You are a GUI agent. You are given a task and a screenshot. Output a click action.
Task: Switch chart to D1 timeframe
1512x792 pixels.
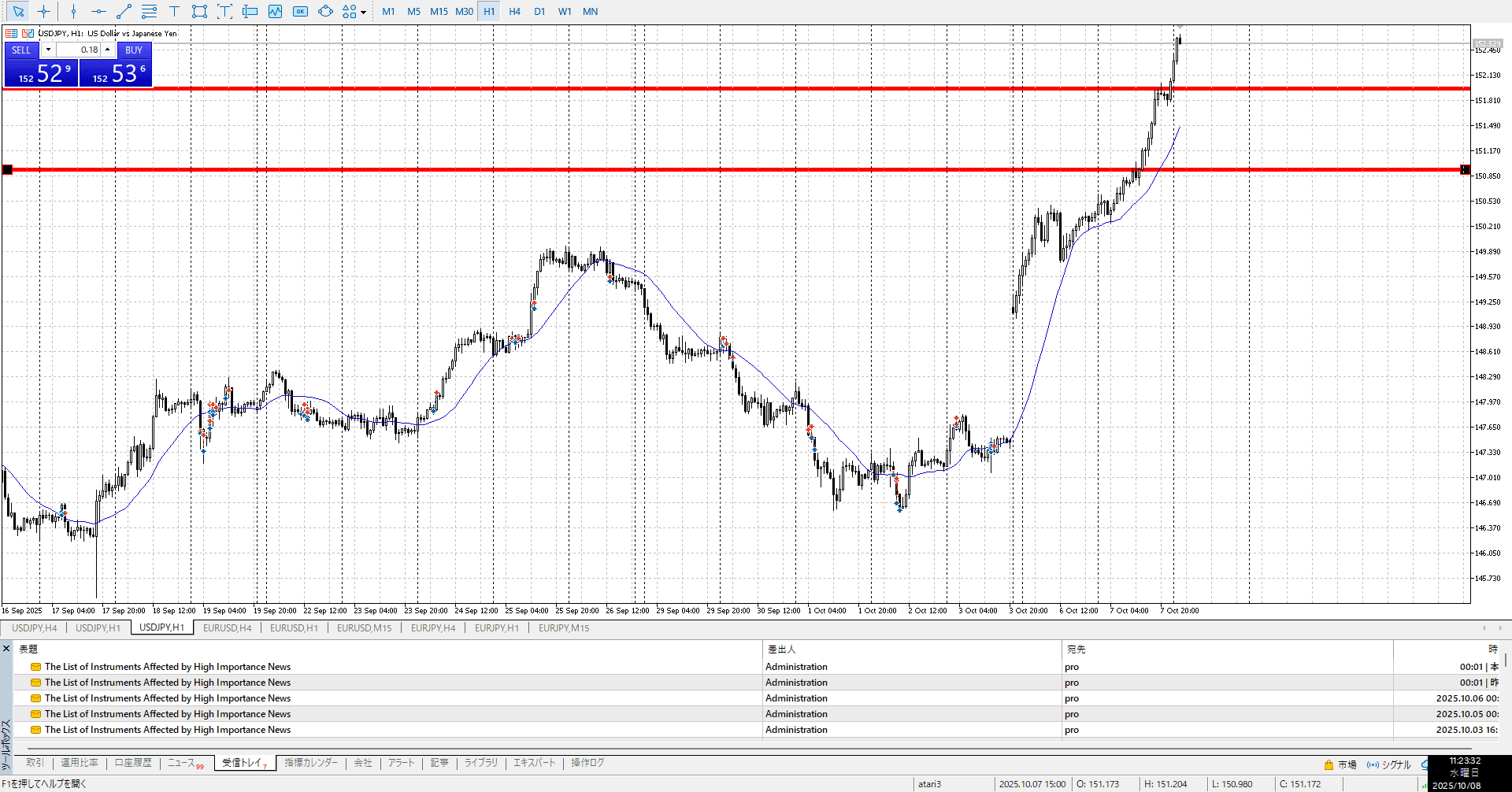click(x=539, y=12)
